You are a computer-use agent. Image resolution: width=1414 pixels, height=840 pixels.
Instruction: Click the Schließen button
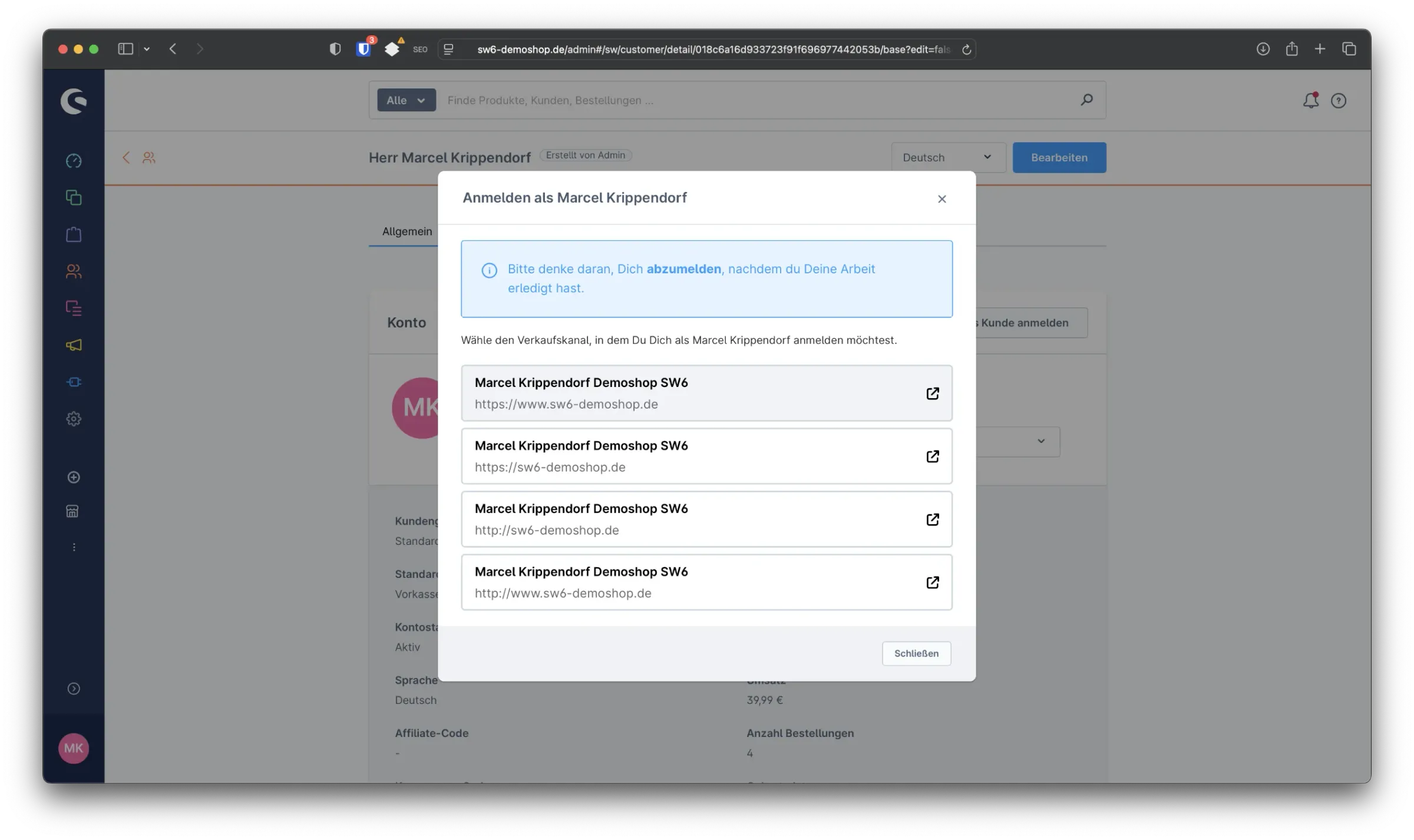916,653
